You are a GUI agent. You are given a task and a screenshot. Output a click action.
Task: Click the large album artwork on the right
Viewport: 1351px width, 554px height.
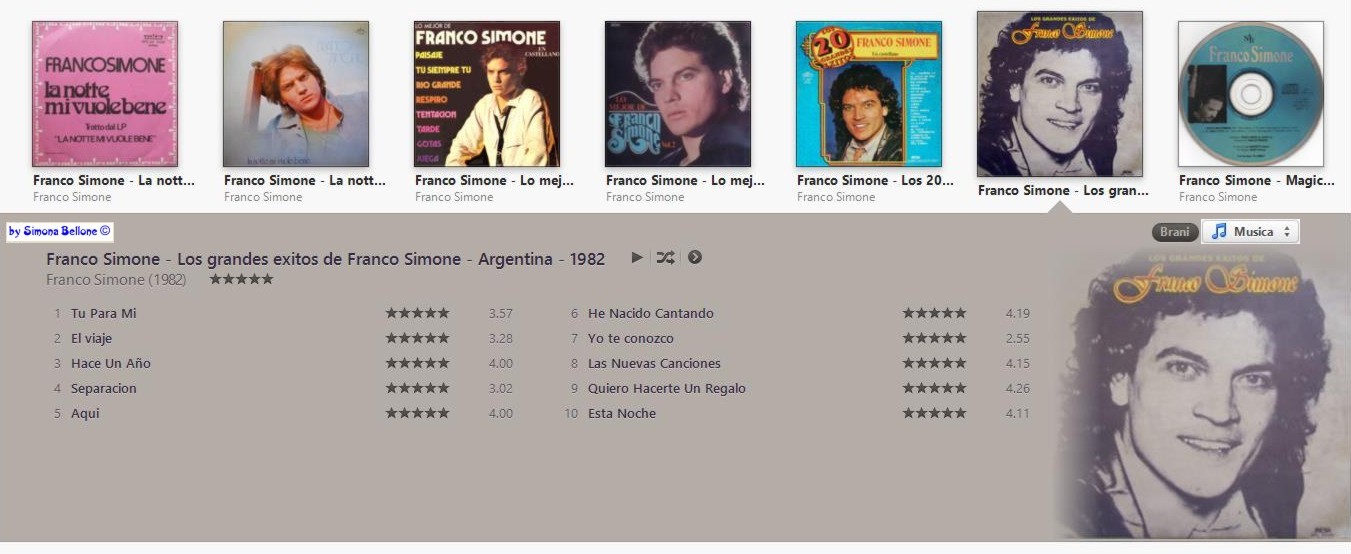pyautogui.click(x=1200, y=393)
